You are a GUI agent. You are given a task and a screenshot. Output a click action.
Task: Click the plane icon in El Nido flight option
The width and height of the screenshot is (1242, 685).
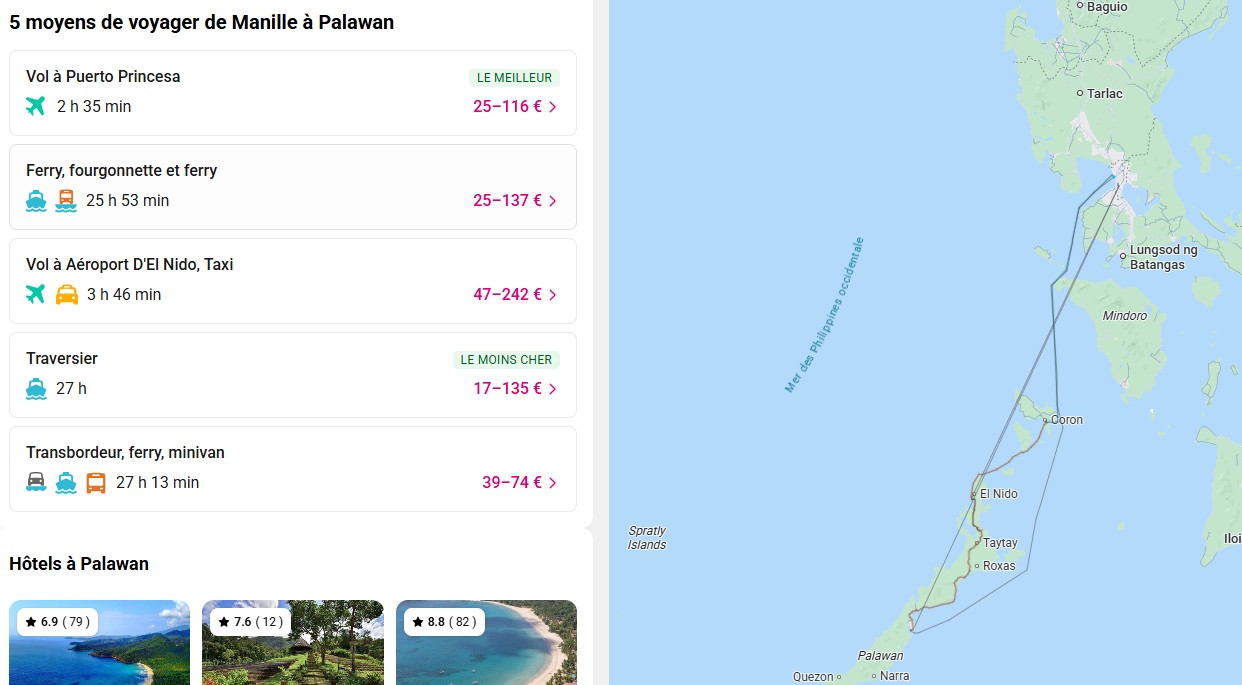[36, 294]
